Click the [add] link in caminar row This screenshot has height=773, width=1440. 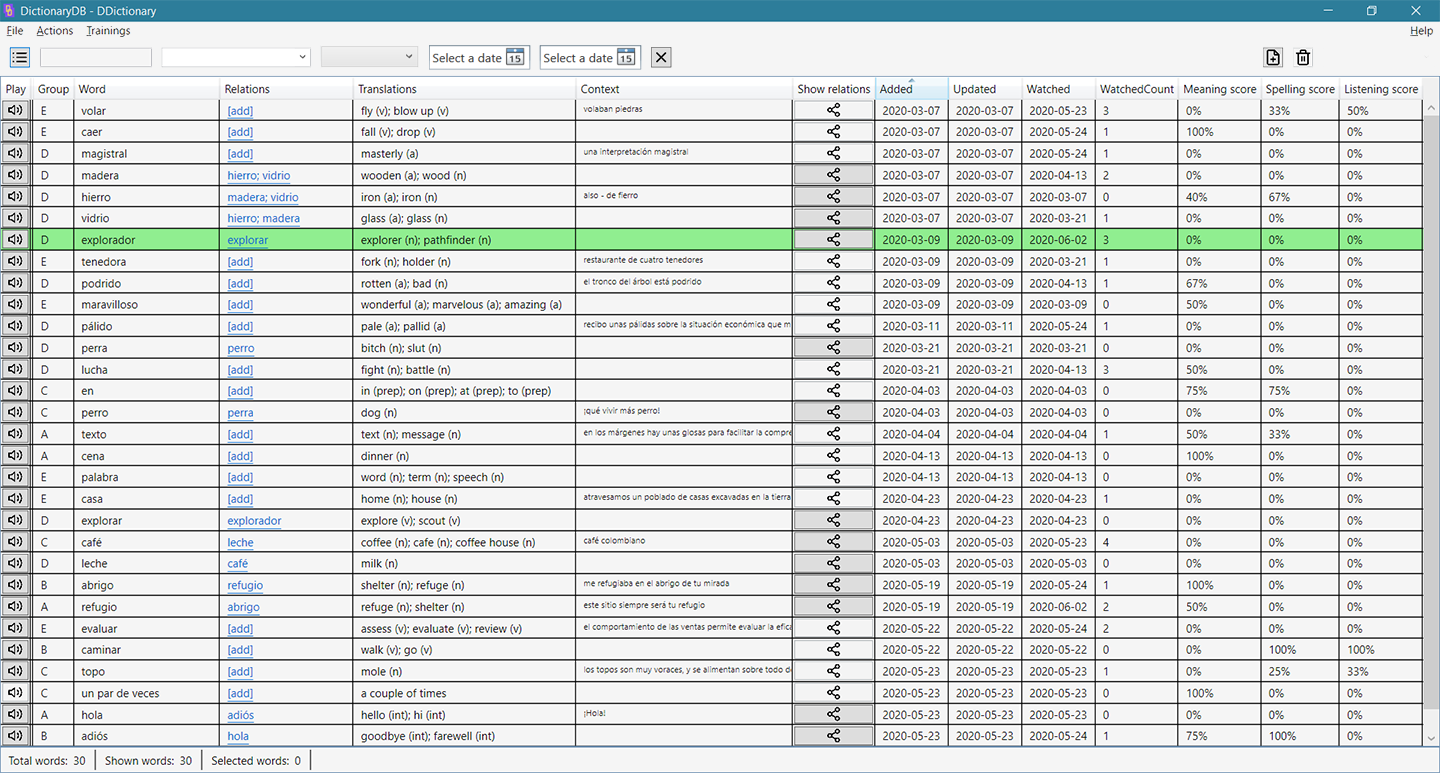[240, 650]
